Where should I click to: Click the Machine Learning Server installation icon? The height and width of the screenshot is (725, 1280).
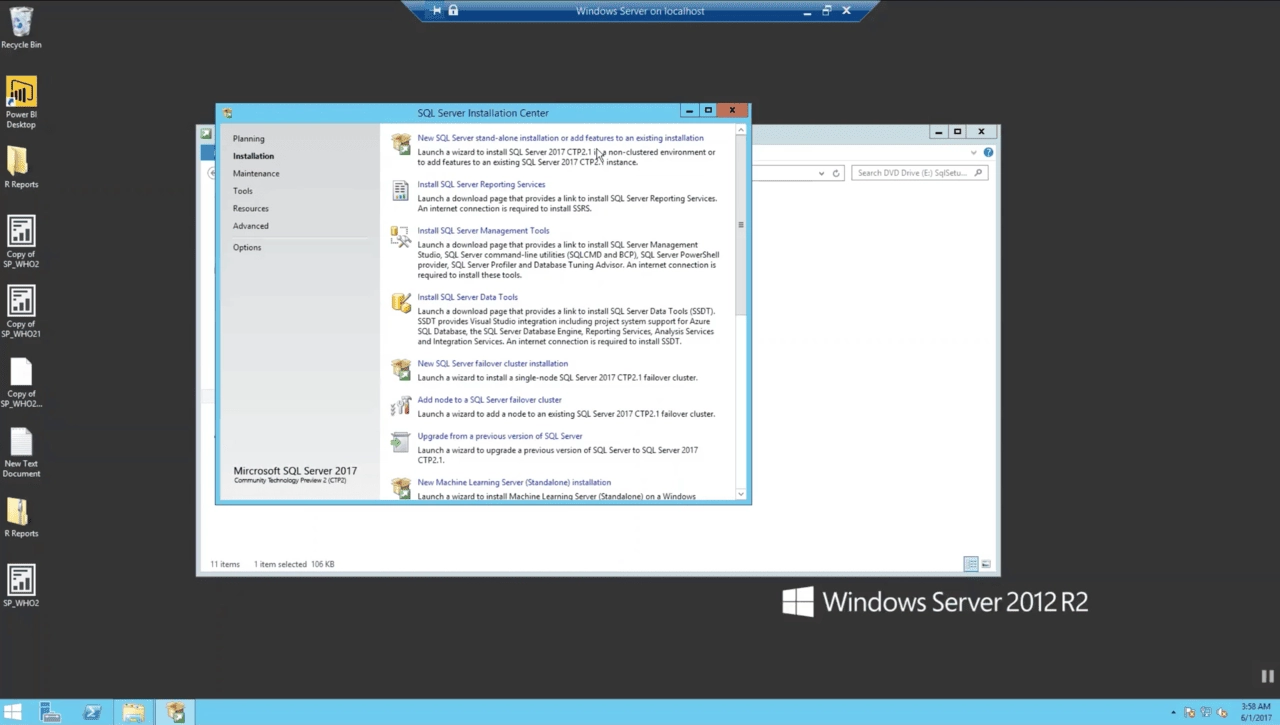(401, 488)
